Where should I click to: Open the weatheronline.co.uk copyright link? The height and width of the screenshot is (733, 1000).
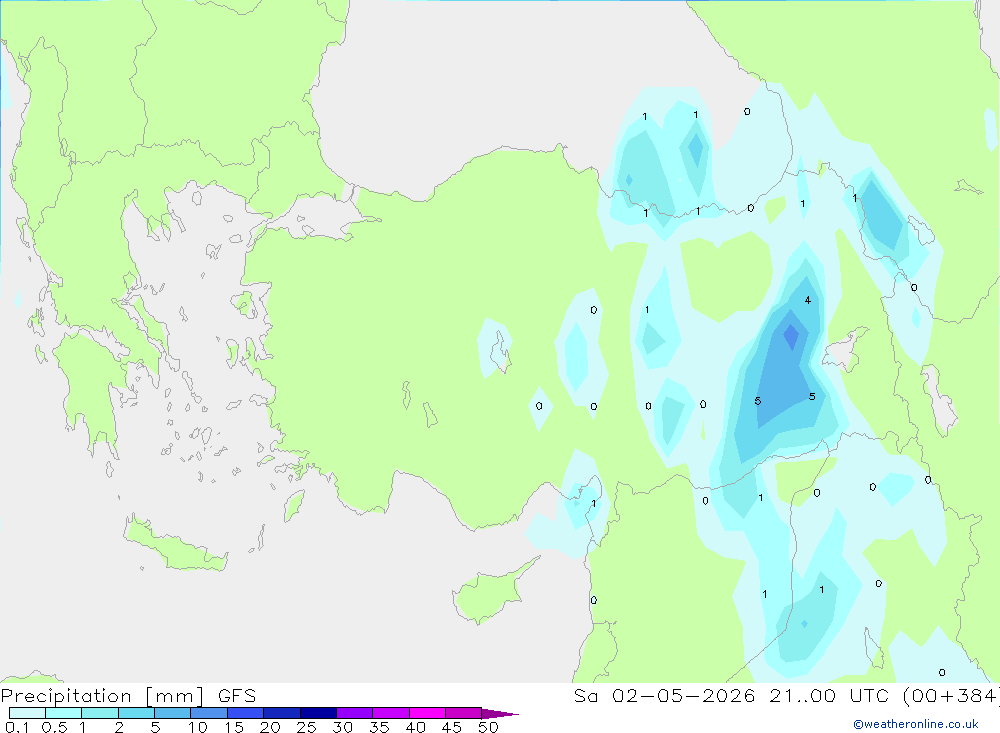916,724
